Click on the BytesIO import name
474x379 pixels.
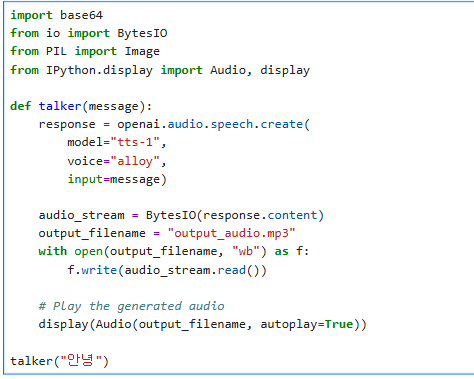click(142, 33)
